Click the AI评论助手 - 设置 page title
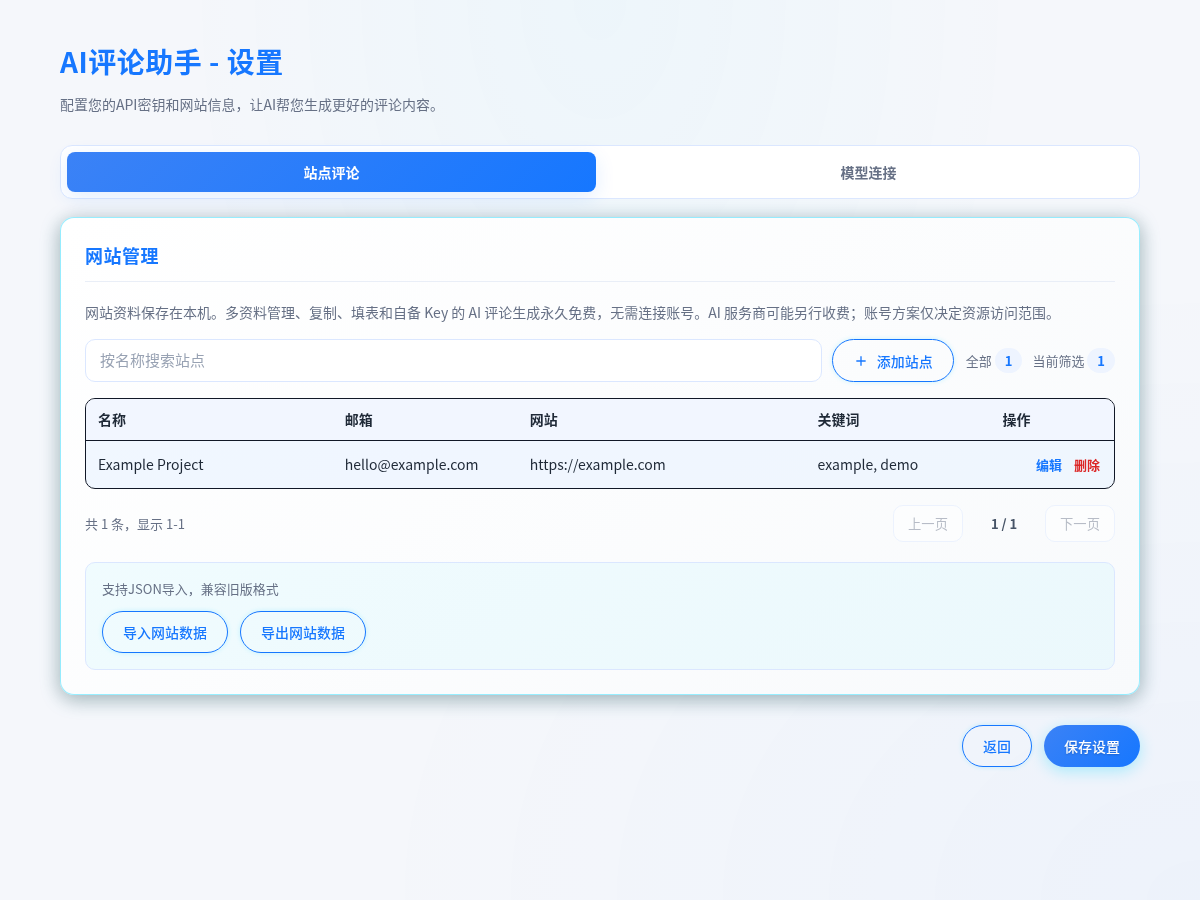1200x900 pixels. click(x=171, y=63)
